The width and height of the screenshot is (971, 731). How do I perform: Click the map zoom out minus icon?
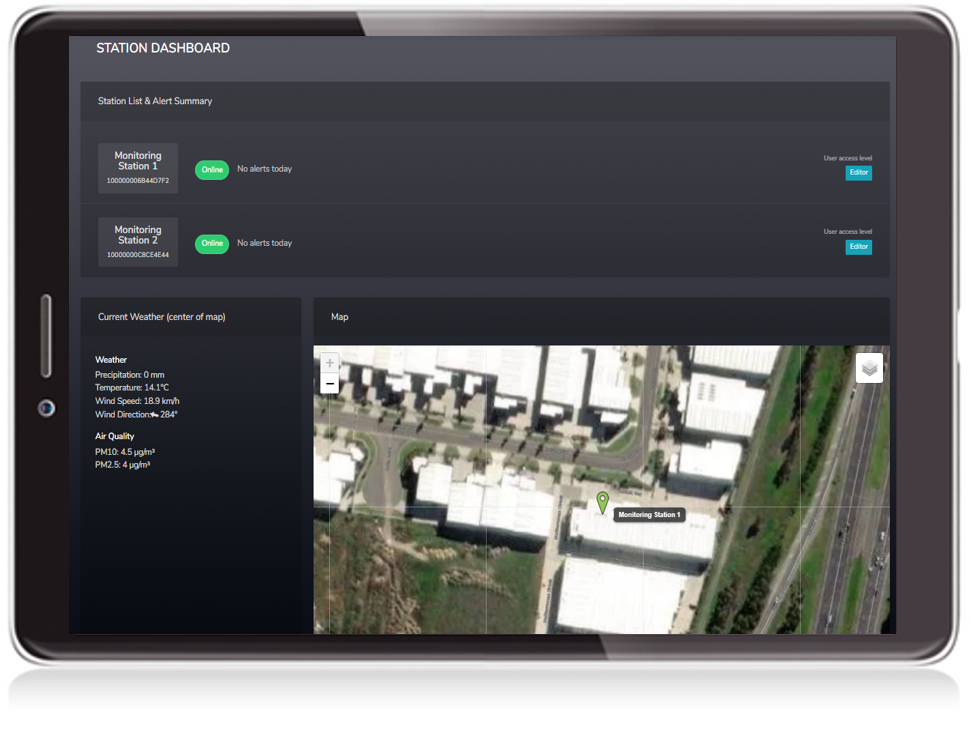(329, 383)
